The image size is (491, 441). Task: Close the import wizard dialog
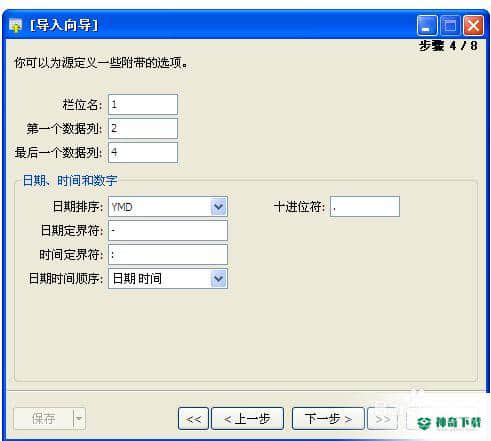[473, 25]
